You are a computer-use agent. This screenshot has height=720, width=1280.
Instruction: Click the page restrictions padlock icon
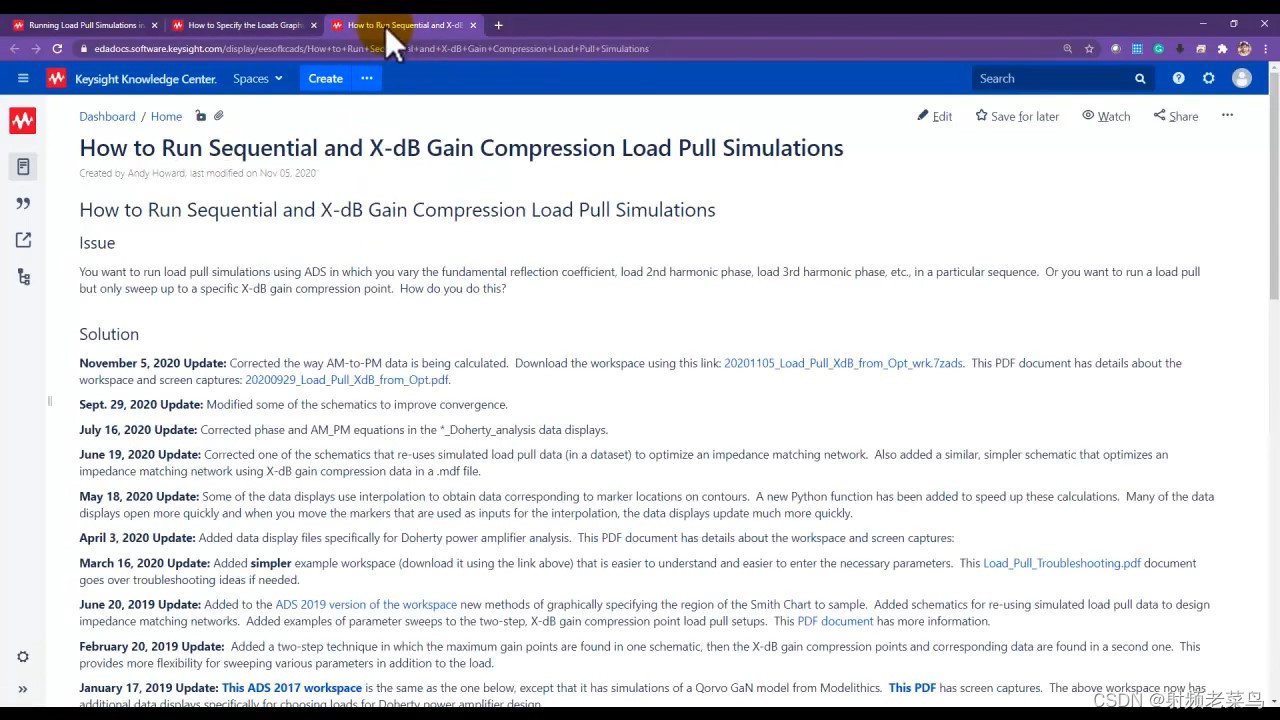[x=200, y=116]
